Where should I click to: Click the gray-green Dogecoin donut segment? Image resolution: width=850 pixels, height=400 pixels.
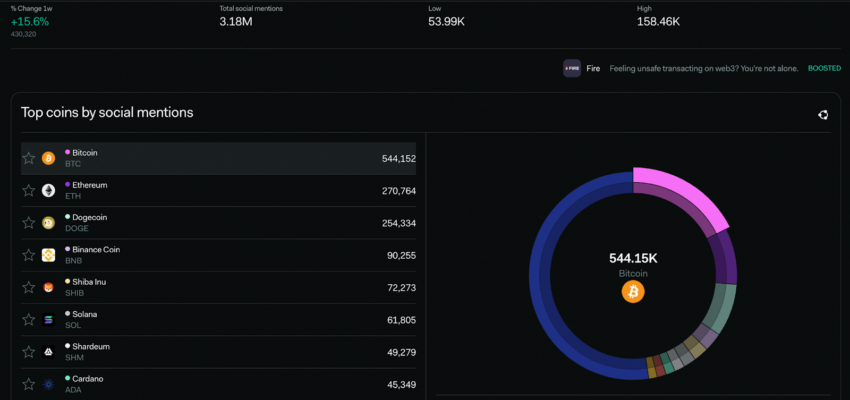pyautogui.click(x=722, y=307)
